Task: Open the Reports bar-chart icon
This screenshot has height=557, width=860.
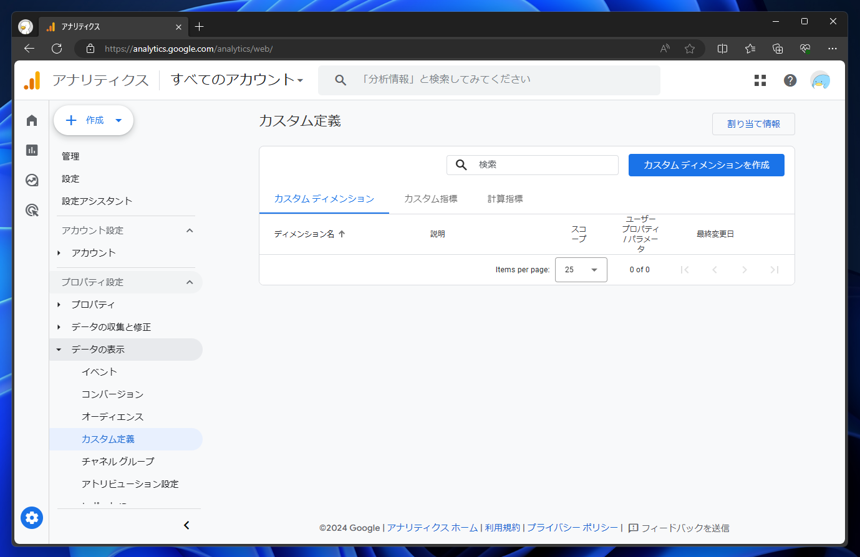Action: (32, 150)
